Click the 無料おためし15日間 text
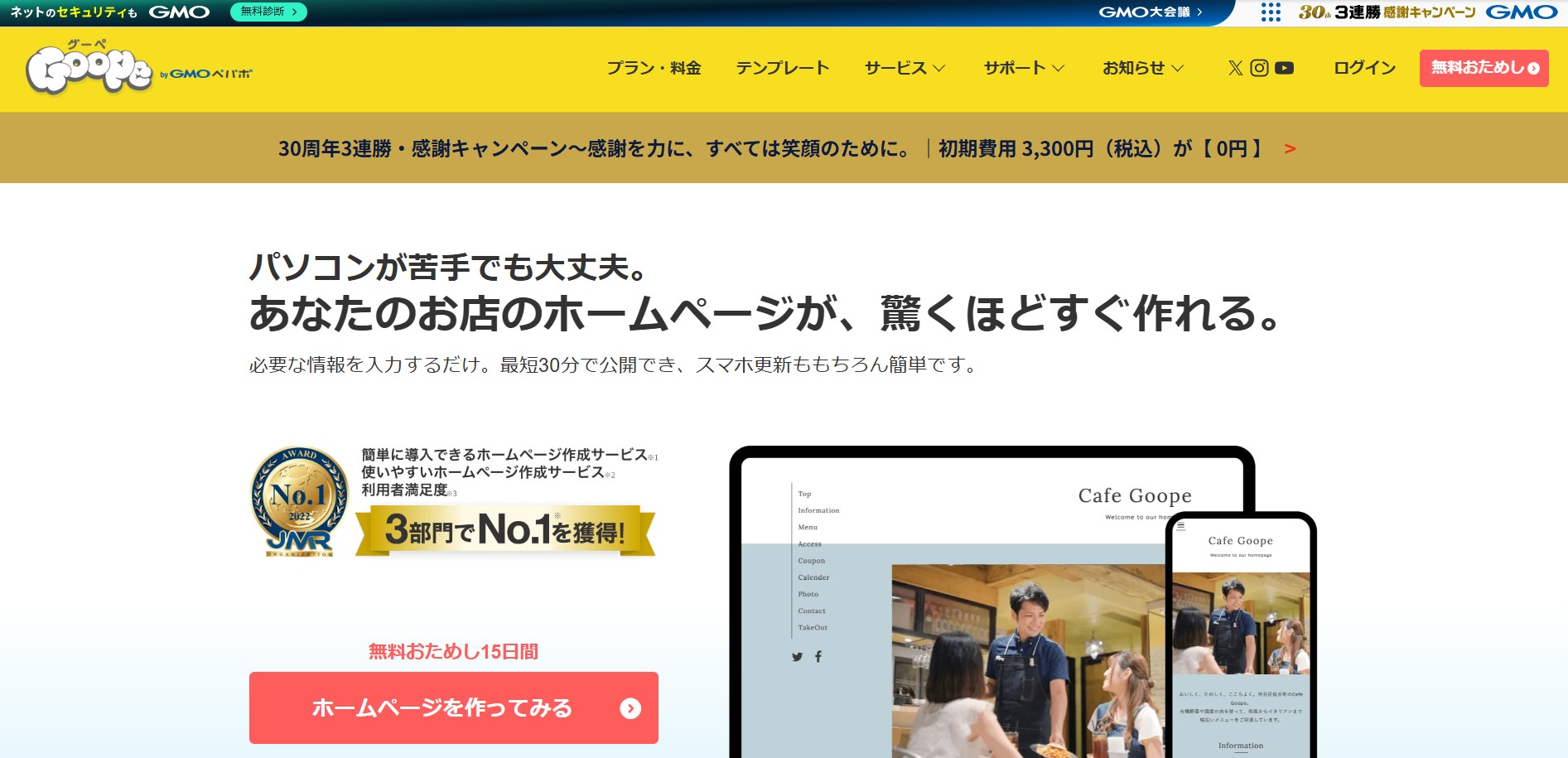Image resolution: width=1568 pixels, height=758 pixels. 453,652
